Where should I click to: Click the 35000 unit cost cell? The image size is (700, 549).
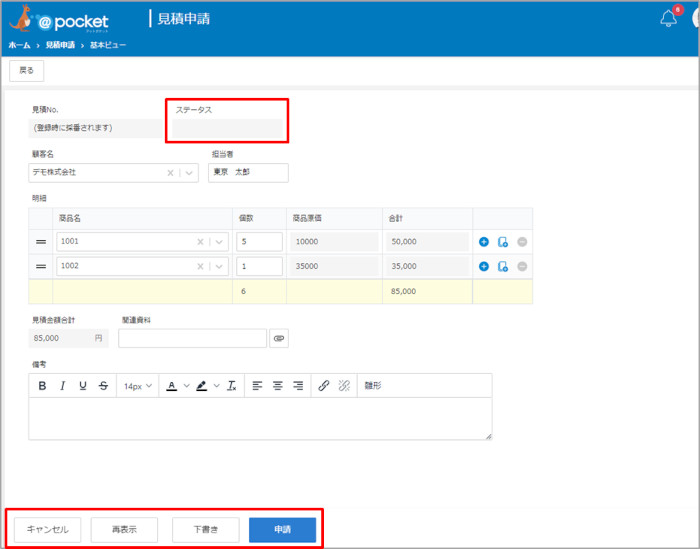(x=334, y=266)
